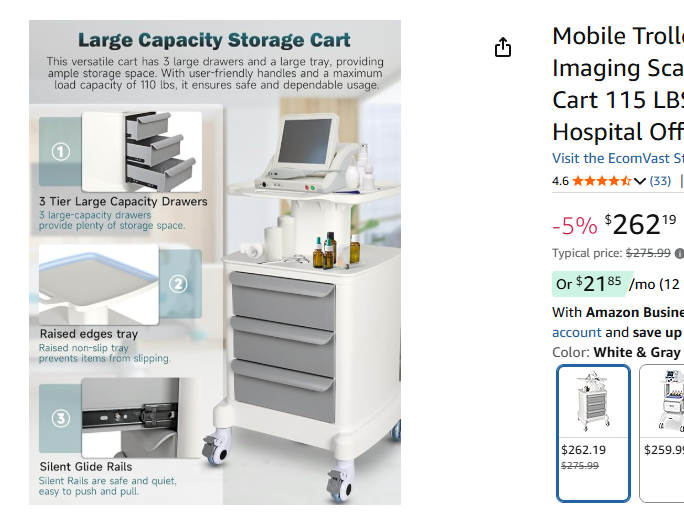Viewport: 684px width, 516px height.
Task: Open the star rating breakdown chevron
Action: coord(640,181)
